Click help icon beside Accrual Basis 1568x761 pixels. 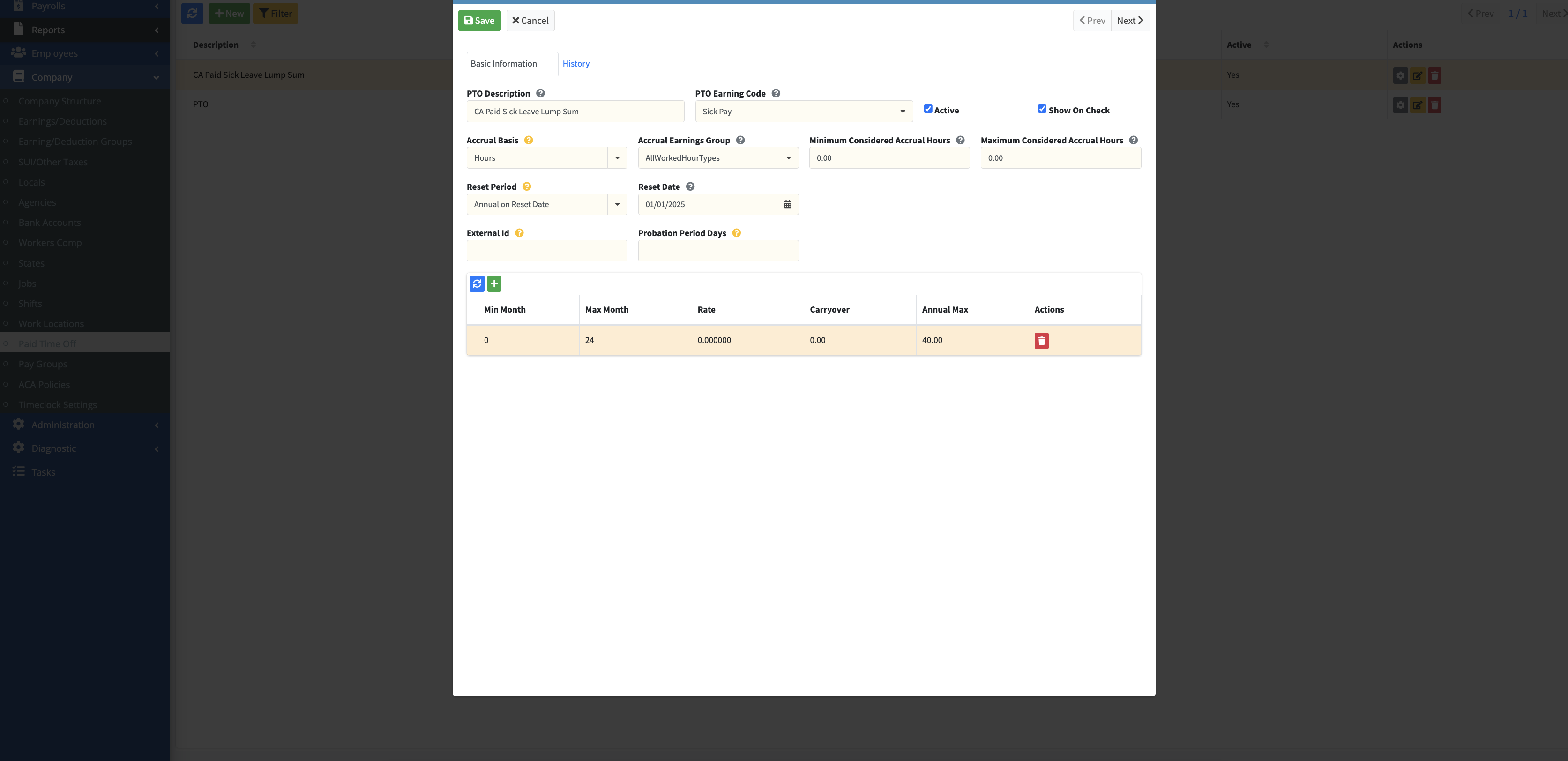point(528,140)
